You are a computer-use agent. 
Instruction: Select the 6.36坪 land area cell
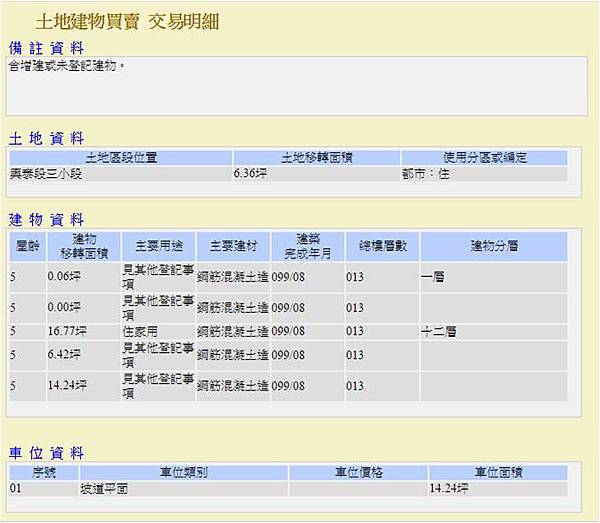[x=317, y=174]
